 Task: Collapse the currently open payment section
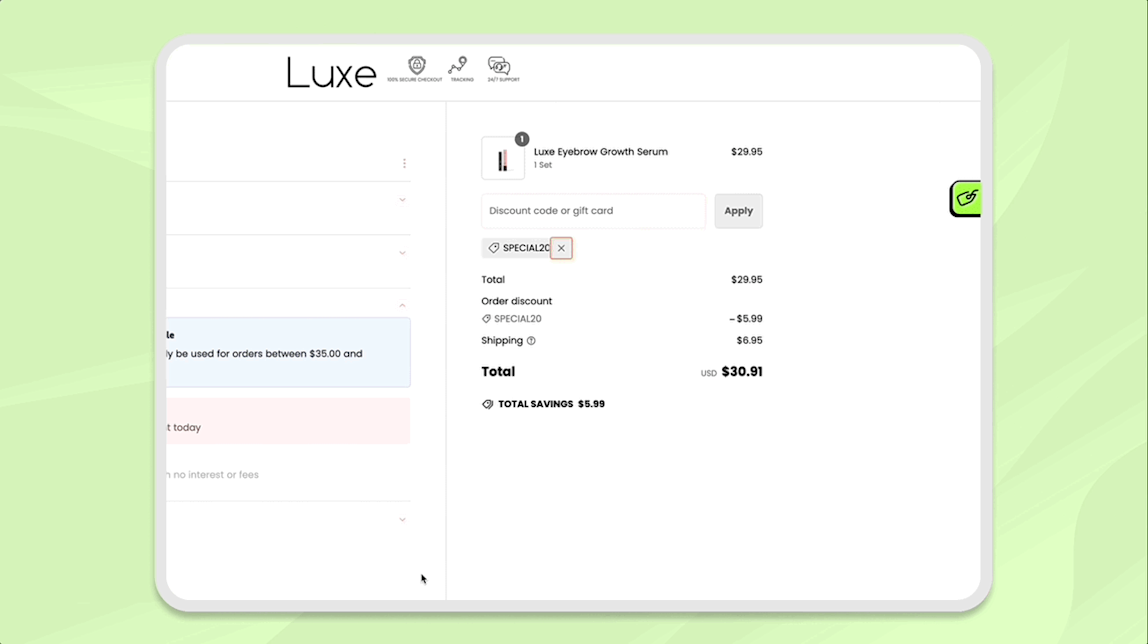[x=402, y=304]
